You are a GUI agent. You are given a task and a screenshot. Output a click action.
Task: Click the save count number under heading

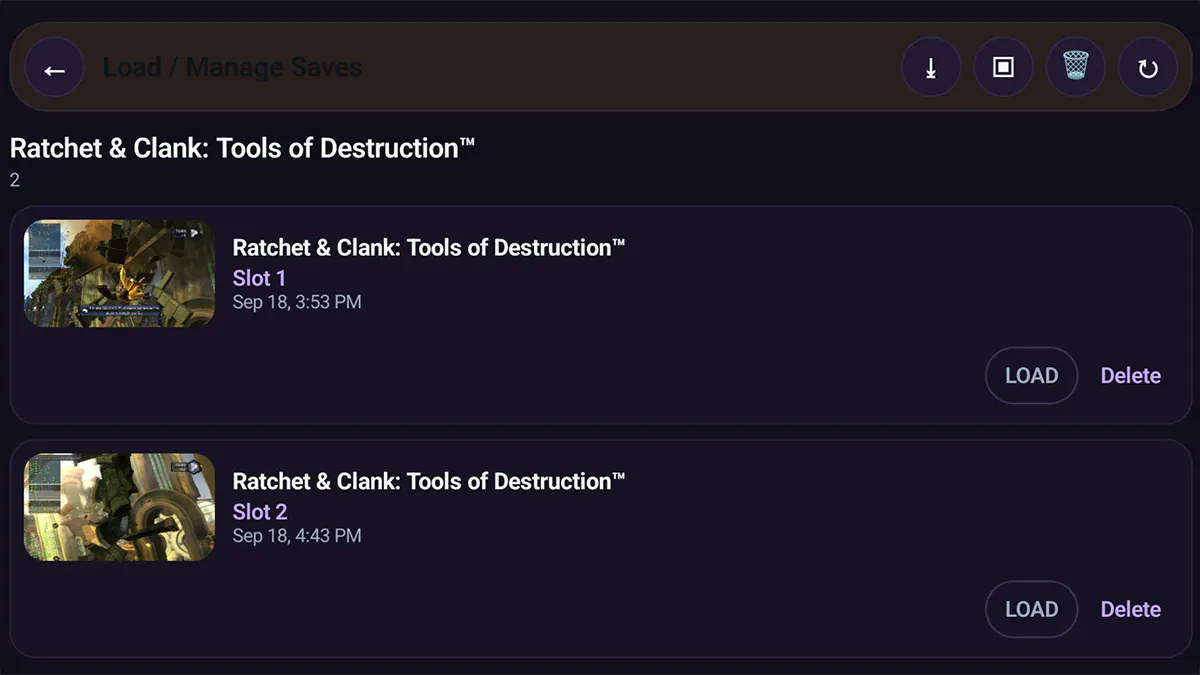click(15, 181)
